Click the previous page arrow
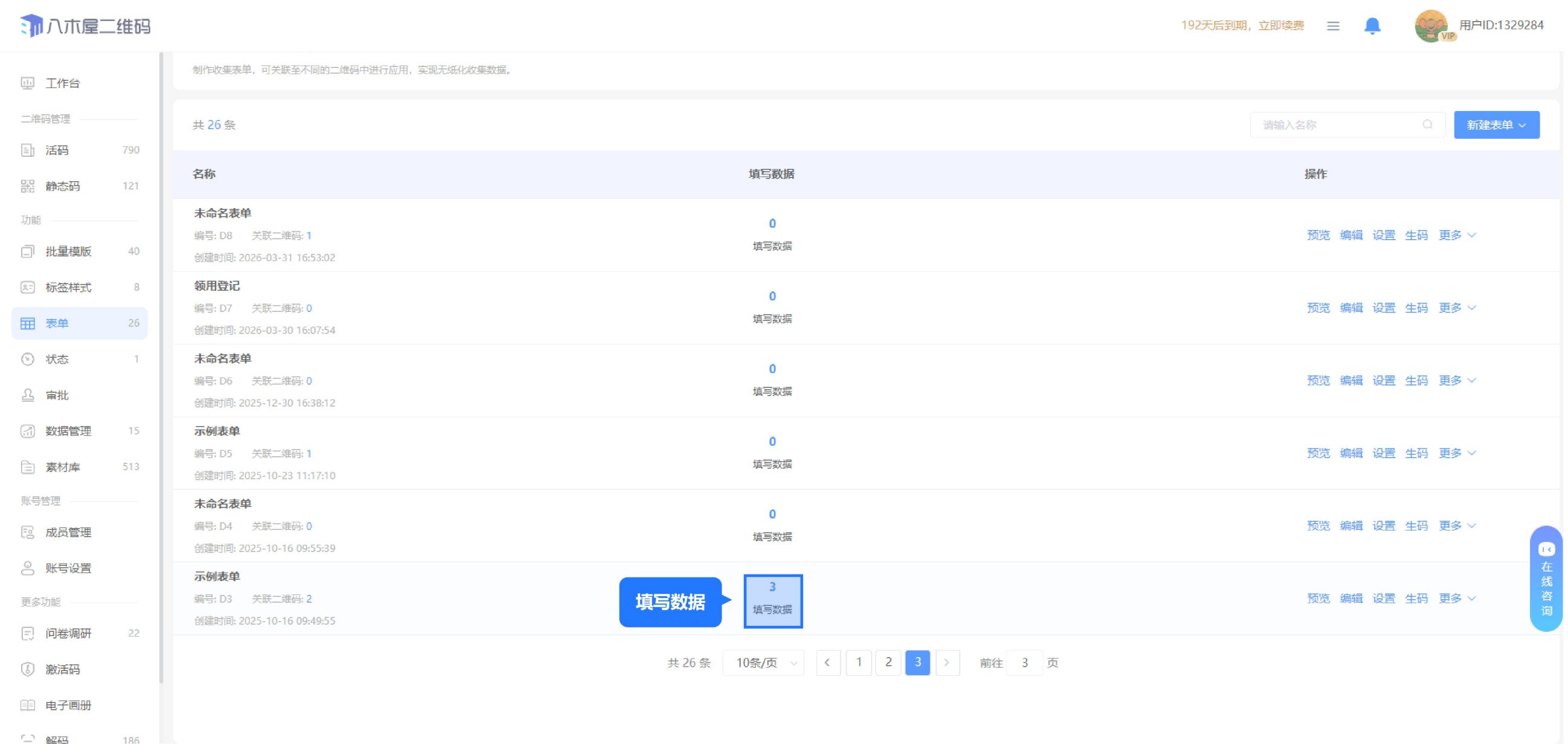The image size is (1568, 744). [x=827, y=663]
